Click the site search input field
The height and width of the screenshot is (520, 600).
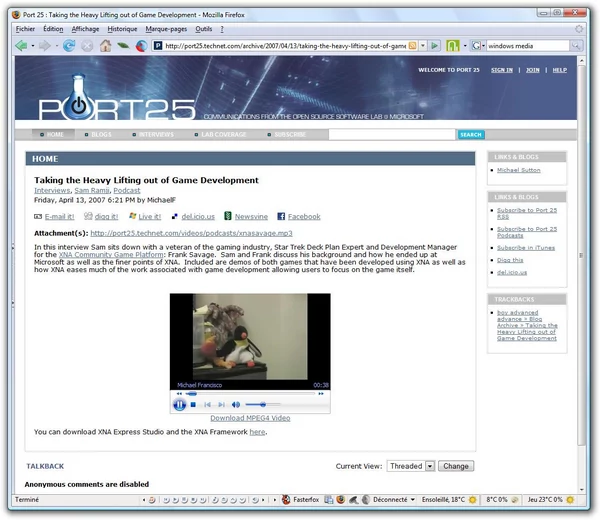[x=392, y=135]
